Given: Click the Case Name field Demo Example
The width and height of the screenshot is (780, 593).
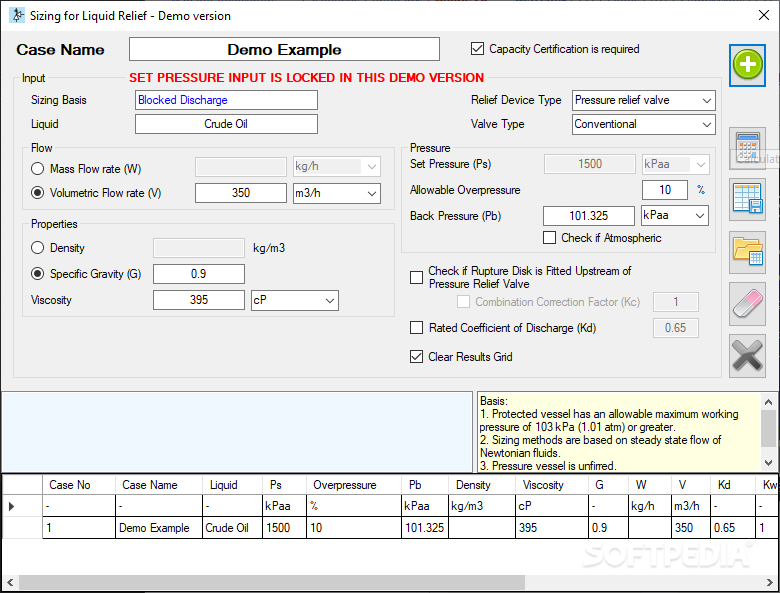Looking at the screenshot, I should point(284,49).
